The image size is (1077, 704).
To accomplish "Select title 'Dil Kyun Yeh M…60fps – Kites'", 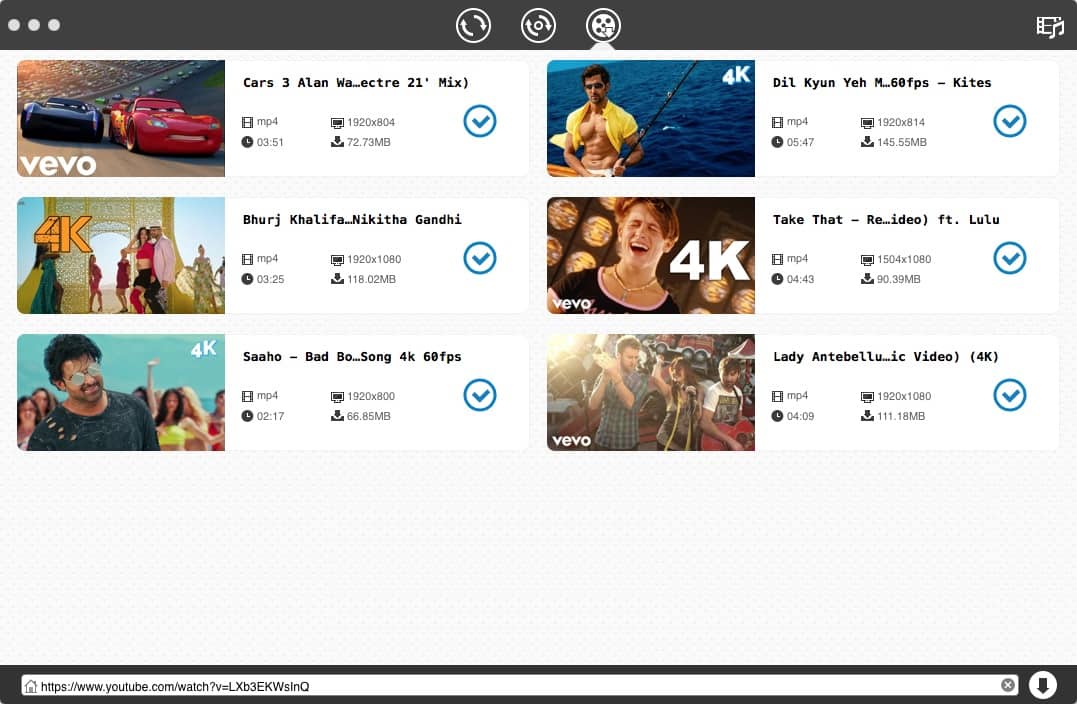I will coord(882,82).
